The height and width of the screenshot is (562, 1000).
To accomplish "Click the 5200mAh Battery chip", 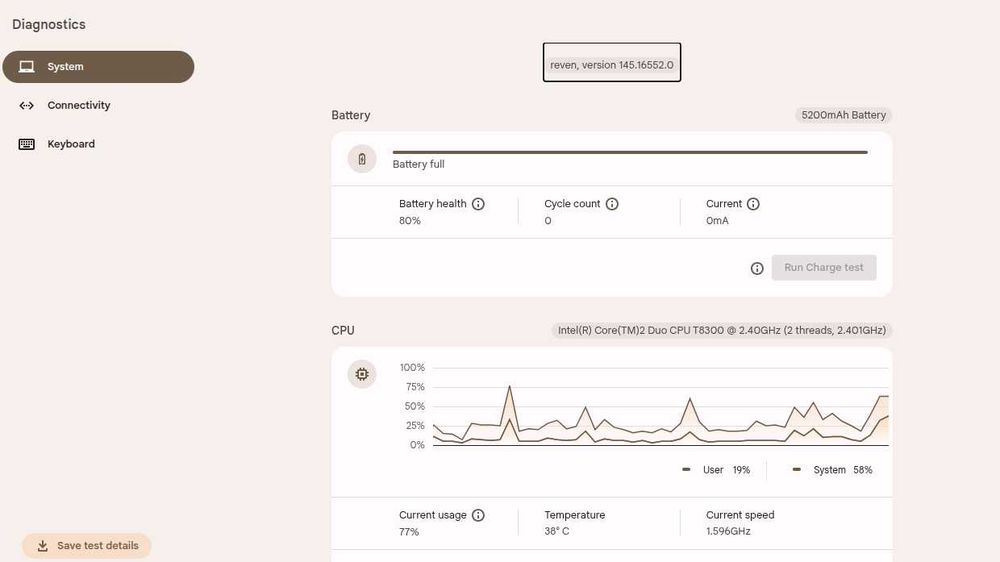I will pos(843,115).
